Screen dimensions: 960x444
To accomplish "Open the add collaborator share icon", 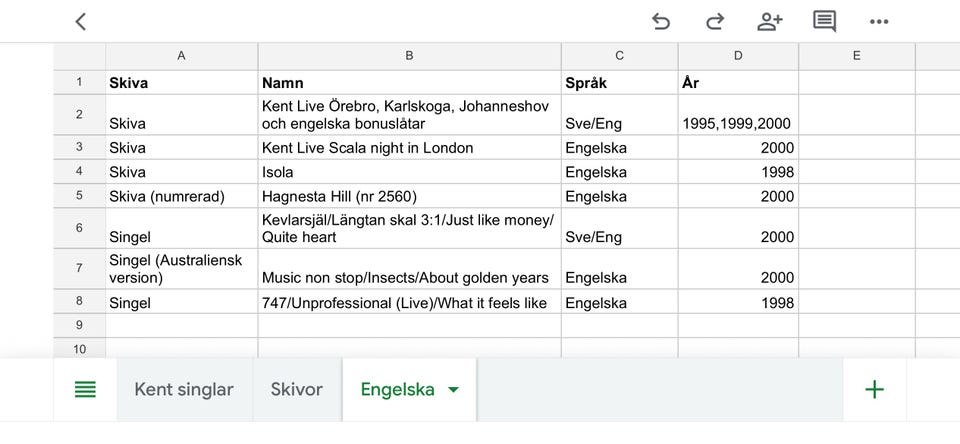I will (769, 21).
